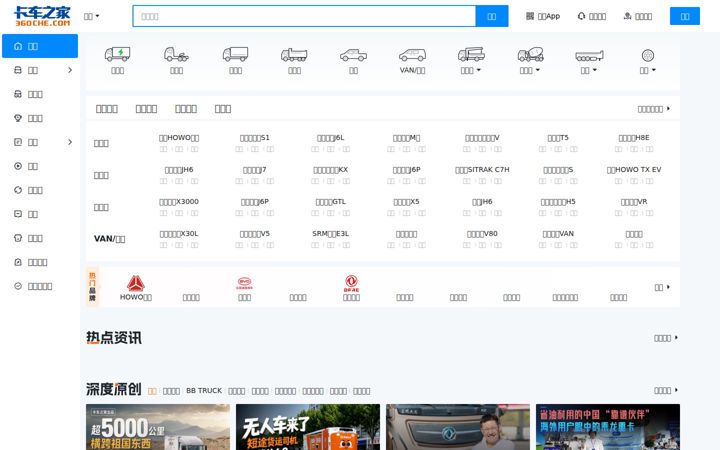720x450 pixels.
Task: Open the article thumbnail with smiling man
Action: point(458,427)
